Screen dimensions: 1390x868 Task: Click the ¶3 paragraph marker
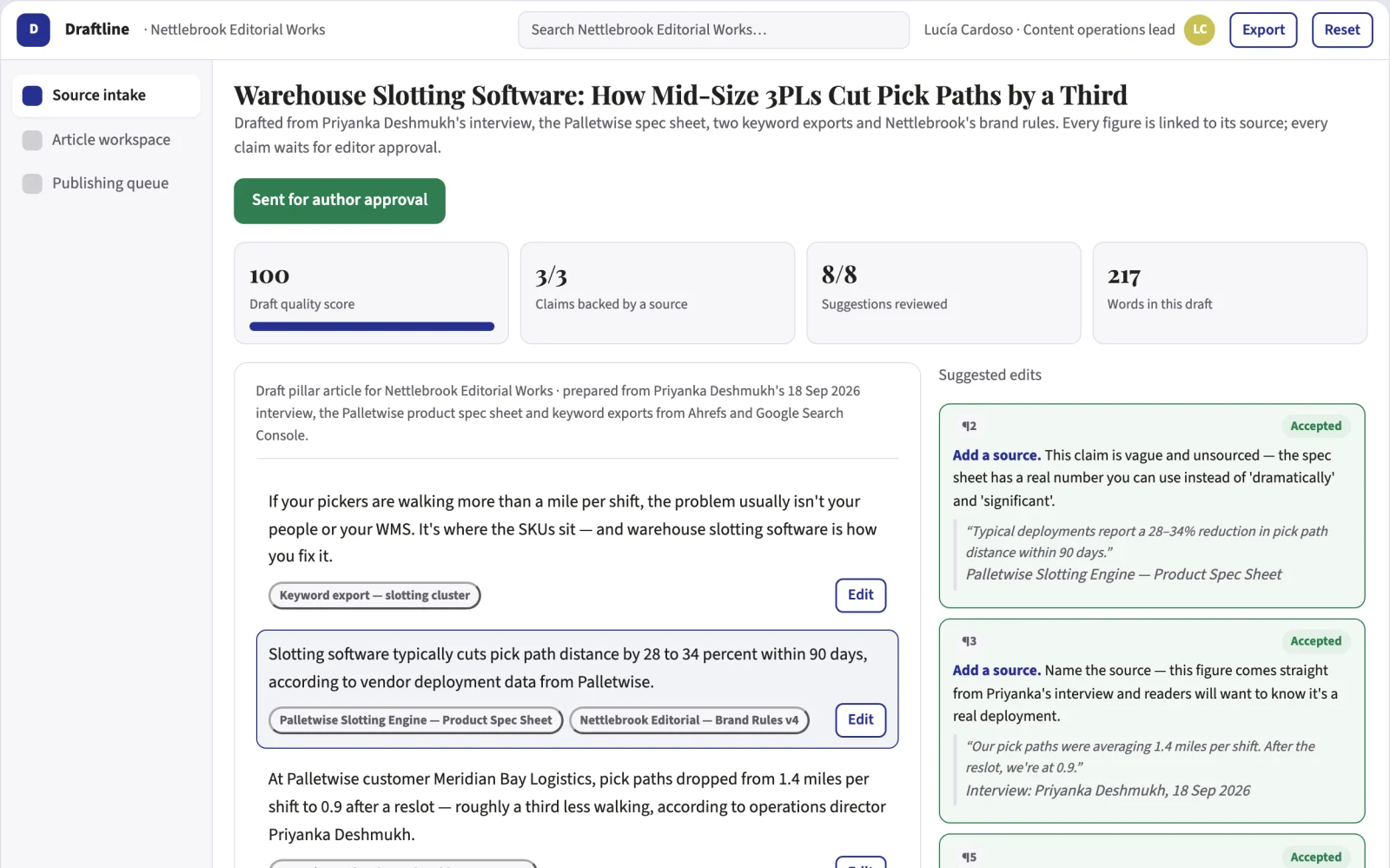tap(969, 641)
